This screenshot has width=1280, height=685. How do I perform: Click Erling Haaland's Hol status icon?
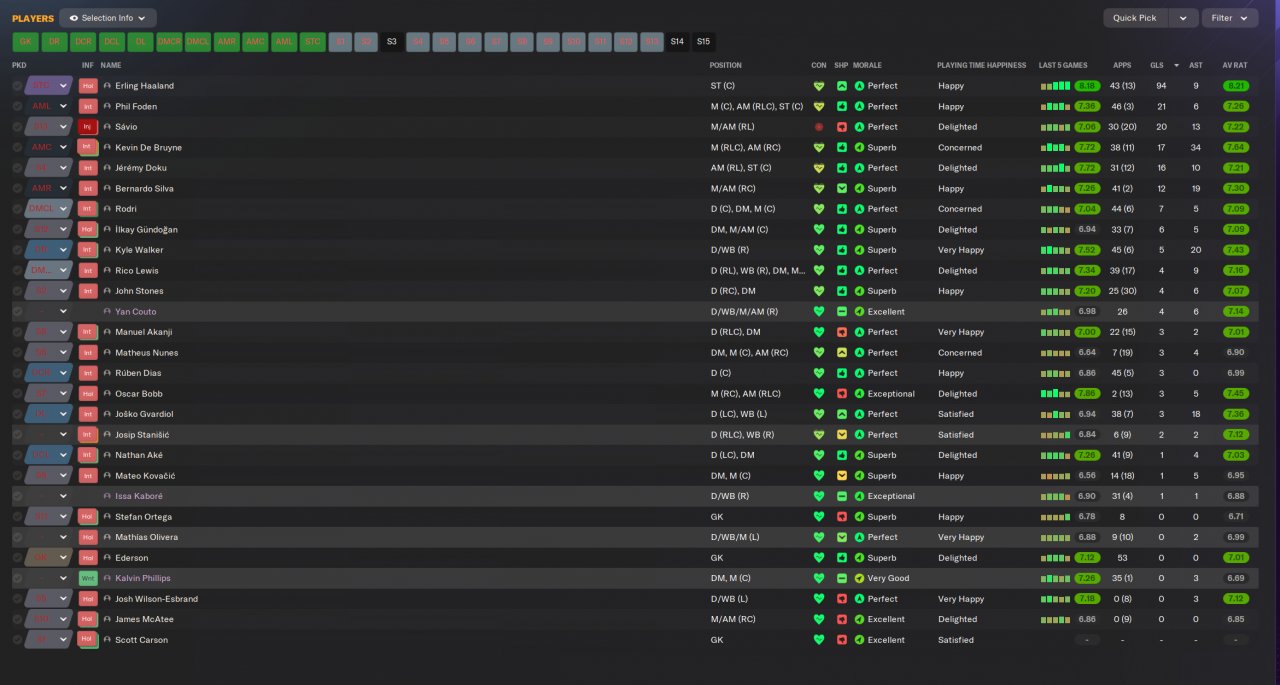[x=88, y=86]
